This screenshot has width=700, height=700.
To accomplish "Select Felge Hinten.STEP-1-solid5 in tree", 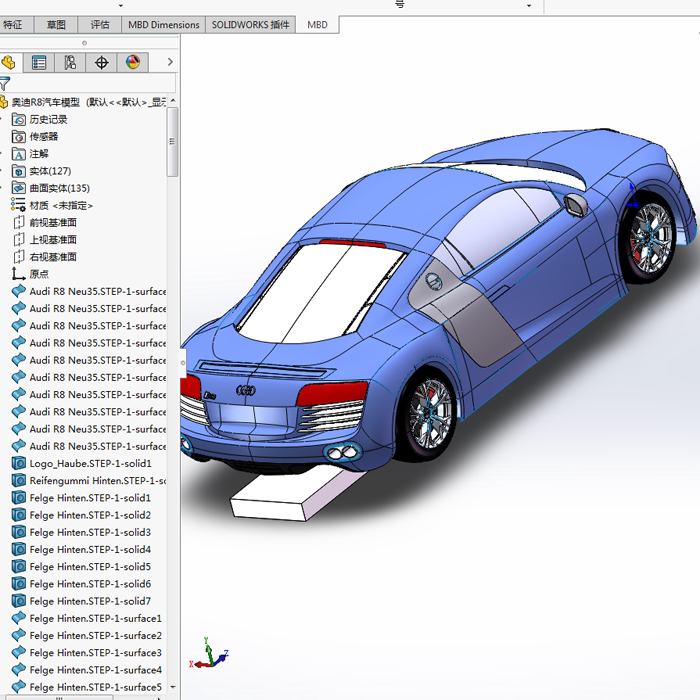I will click(90, 567).
